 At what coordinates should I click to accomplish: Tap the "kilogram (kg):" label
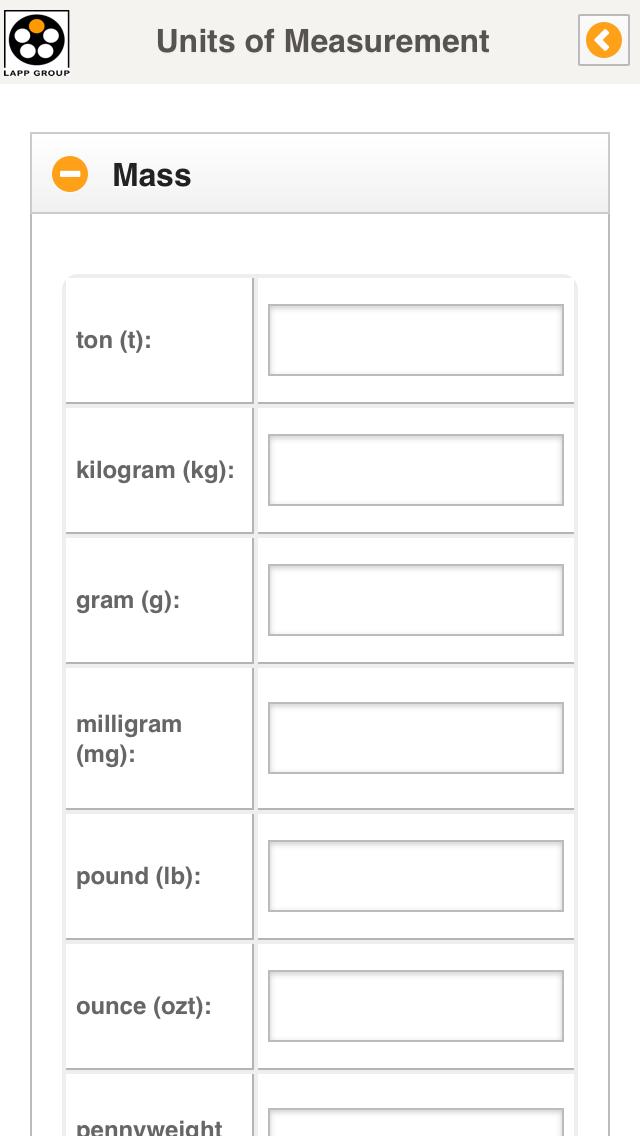coord(155,470)
